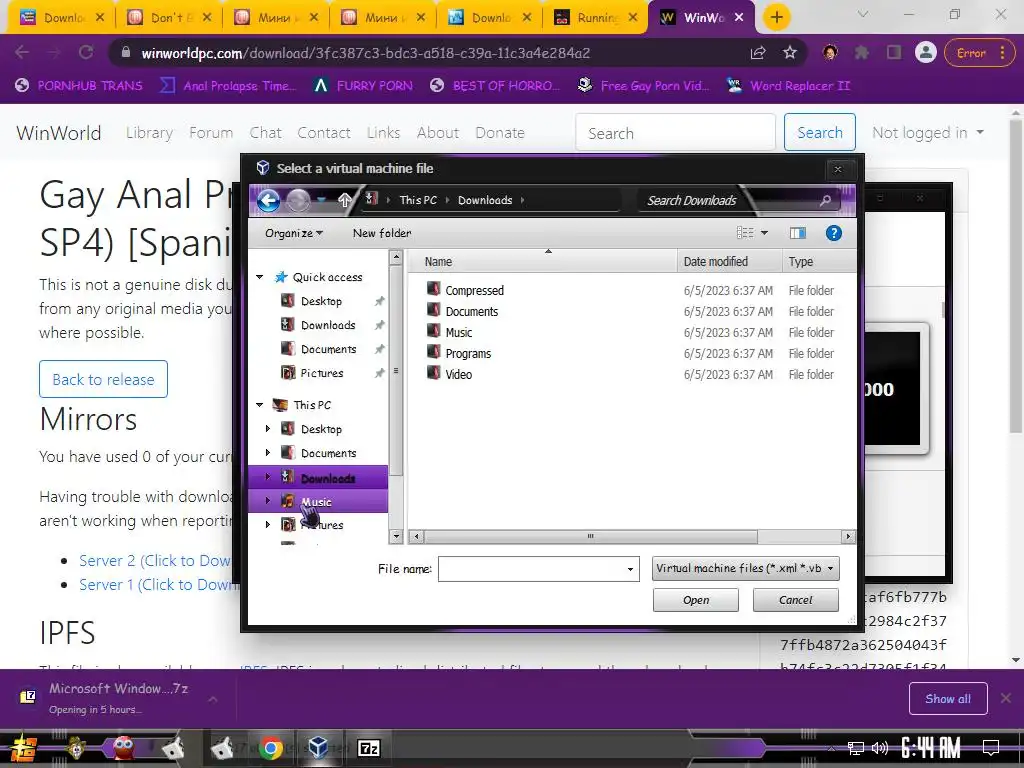Bookmark this page with star icon
Image resolution: width=1024 pixels, height=768 pixels.
click(x=790, y=53)
